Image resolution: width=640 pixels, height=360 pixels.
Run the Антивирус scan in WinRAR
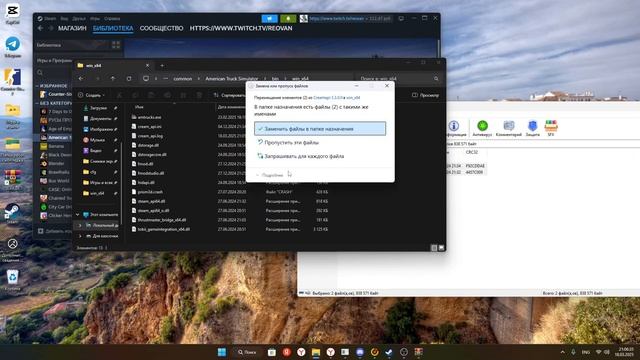(482, 129)
